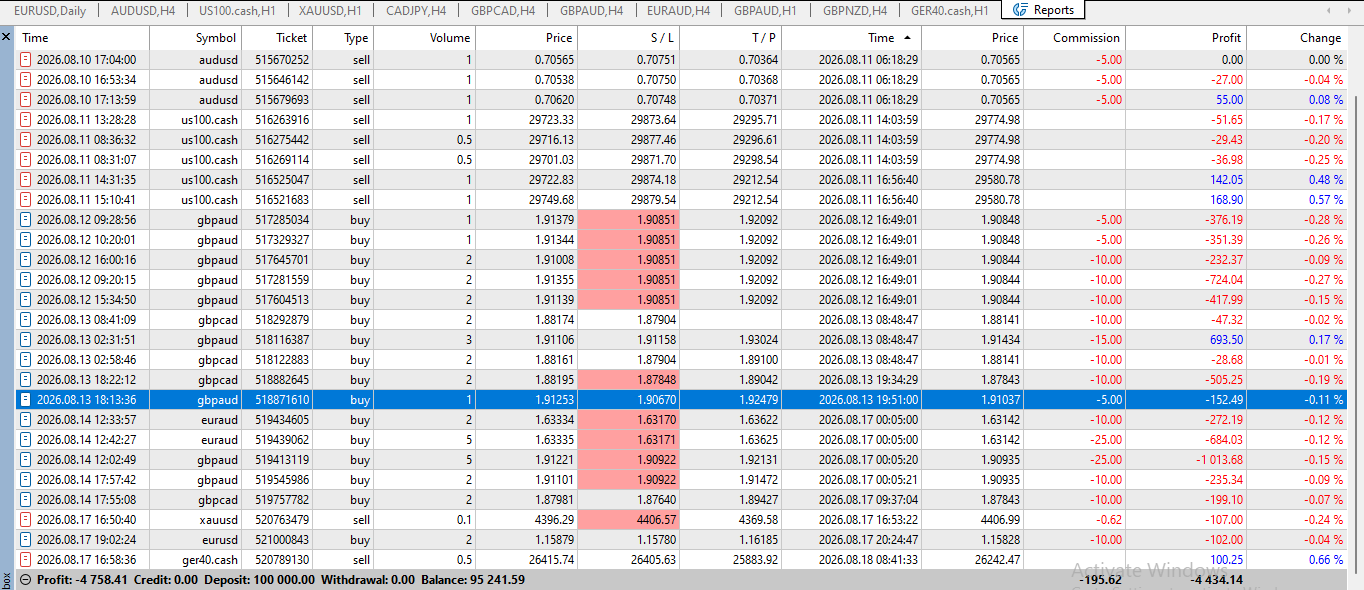Click the sell order icon at 2026.08.11 08:36:32
This screenshot has width=1364, height=590.
point(26,140)
